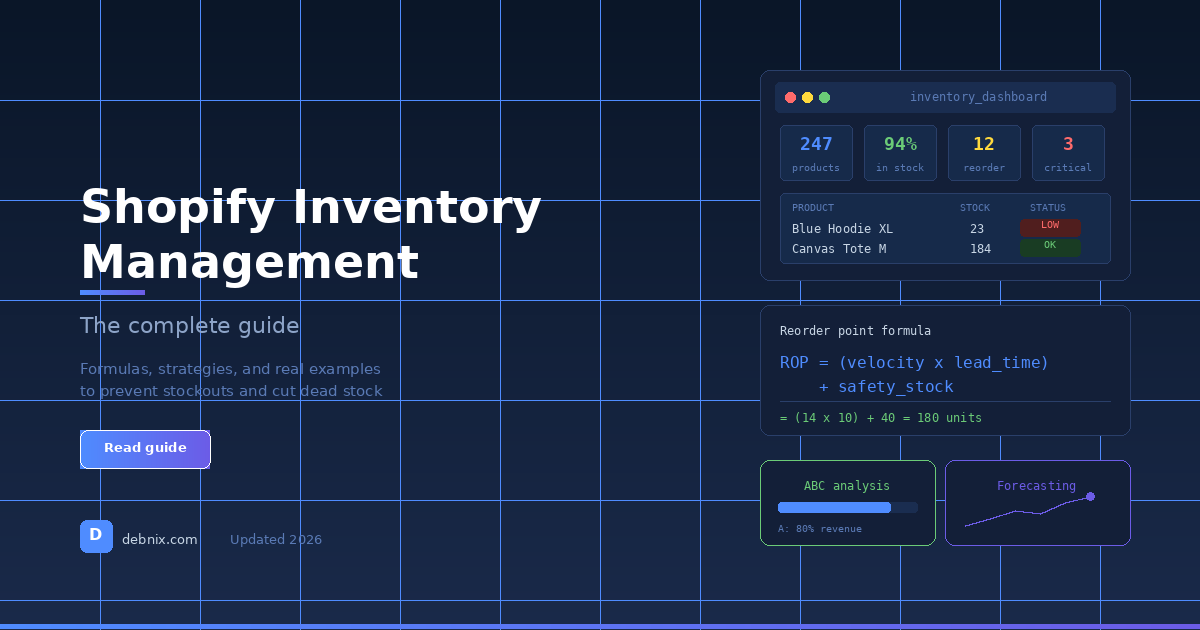The height and width of the screenshot is (630, 1200).
Task: Click the Updated 2026 text
Action: tap(276, 540)
